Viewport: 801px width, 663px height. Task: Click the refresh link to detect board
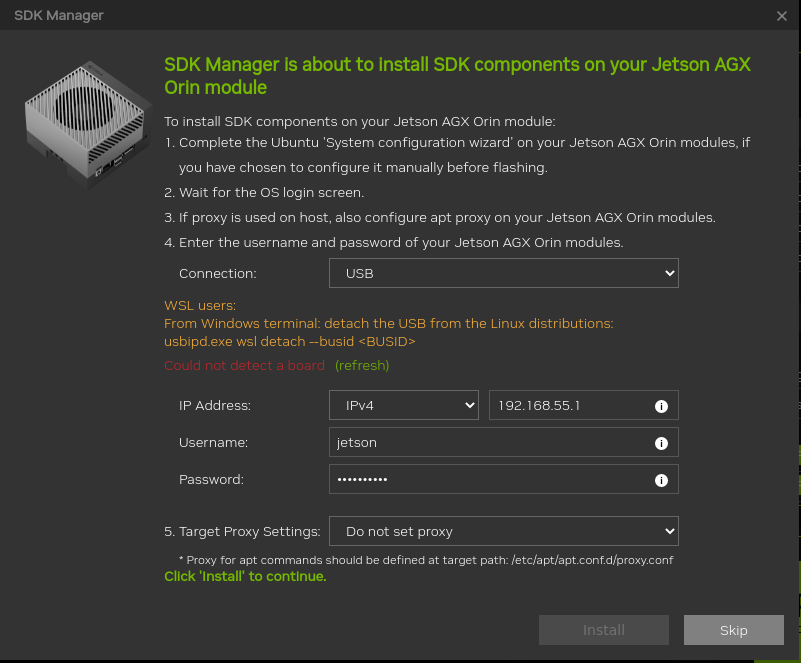pos(362,365)
